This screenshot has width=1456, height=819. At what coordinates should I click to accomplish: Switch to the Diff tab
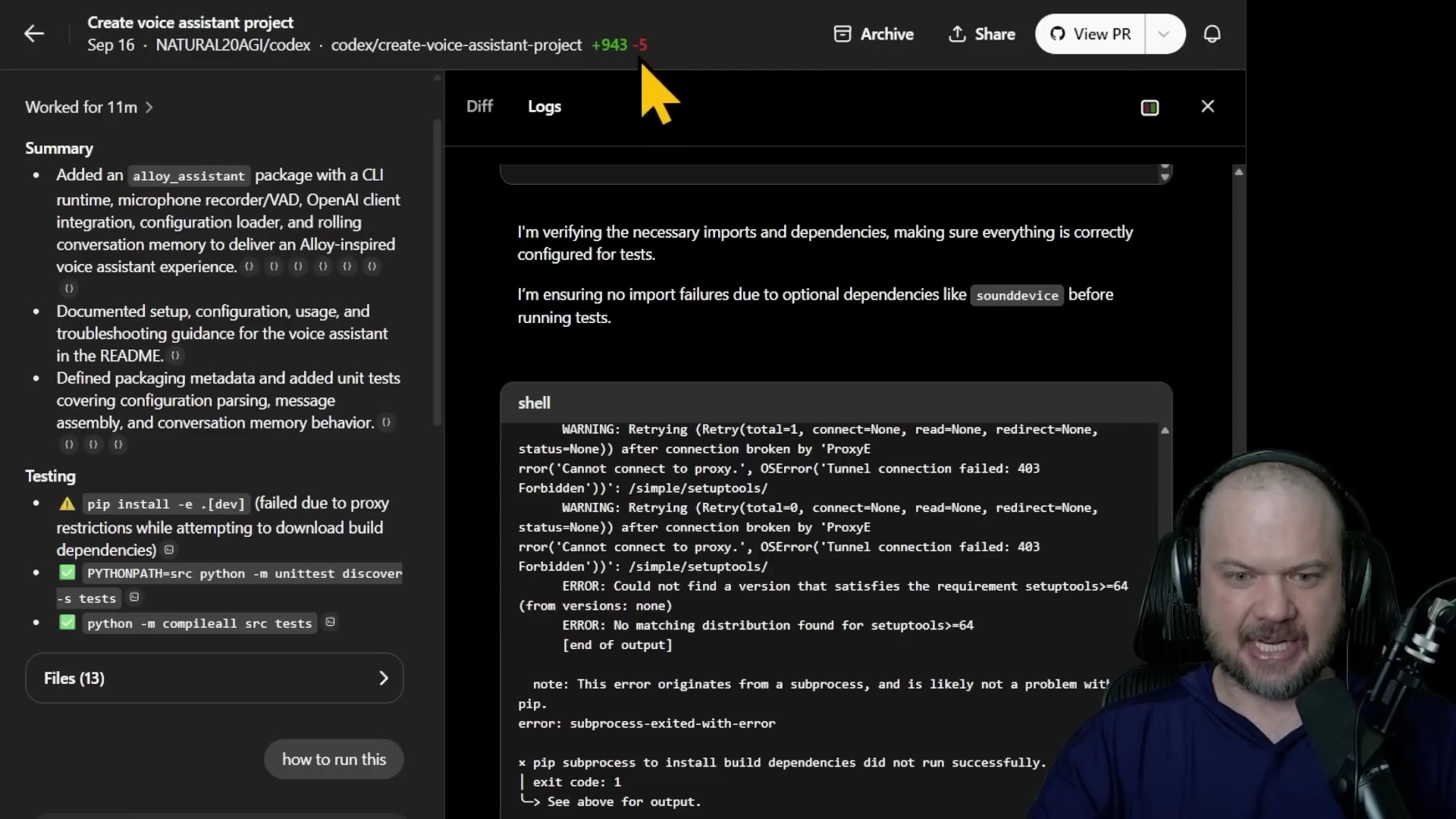[479, 106]
